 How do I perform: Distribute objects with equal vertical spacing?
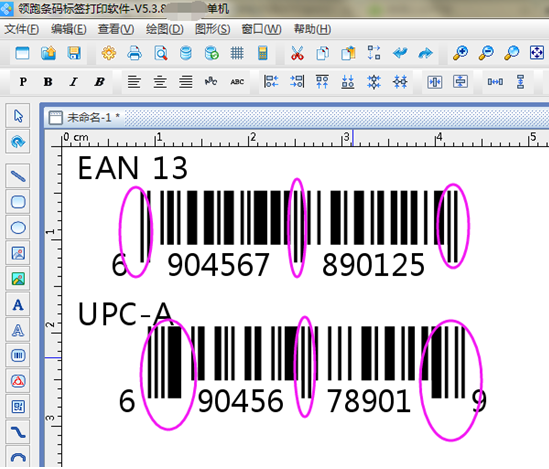point(521,82)
